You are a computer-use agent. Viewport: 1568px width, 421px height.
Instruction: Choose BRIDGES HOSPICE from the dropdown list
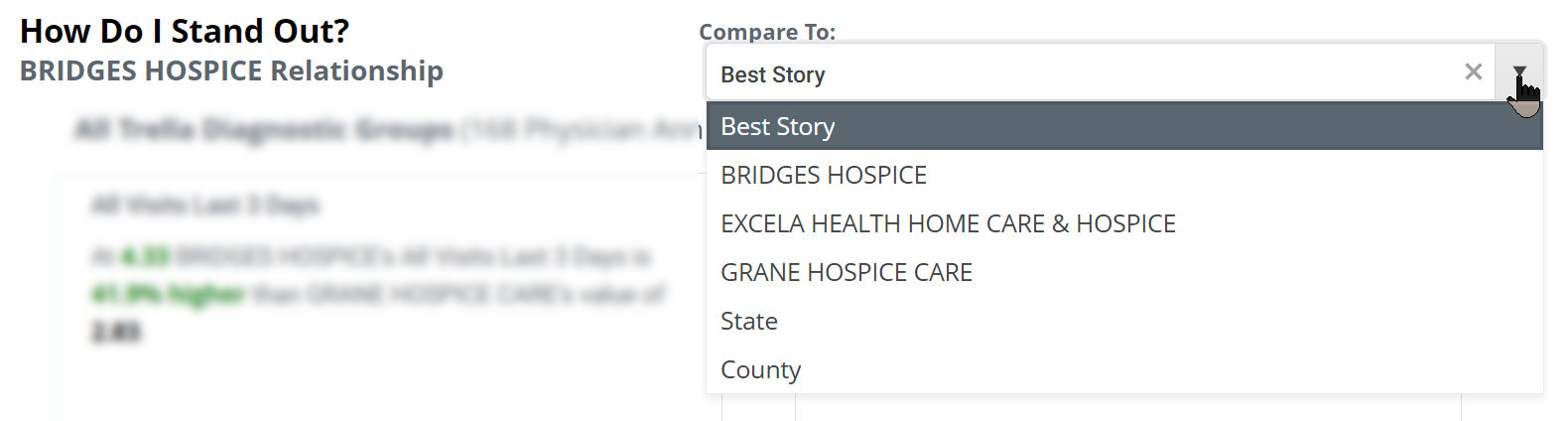(x=1124, y=175)
